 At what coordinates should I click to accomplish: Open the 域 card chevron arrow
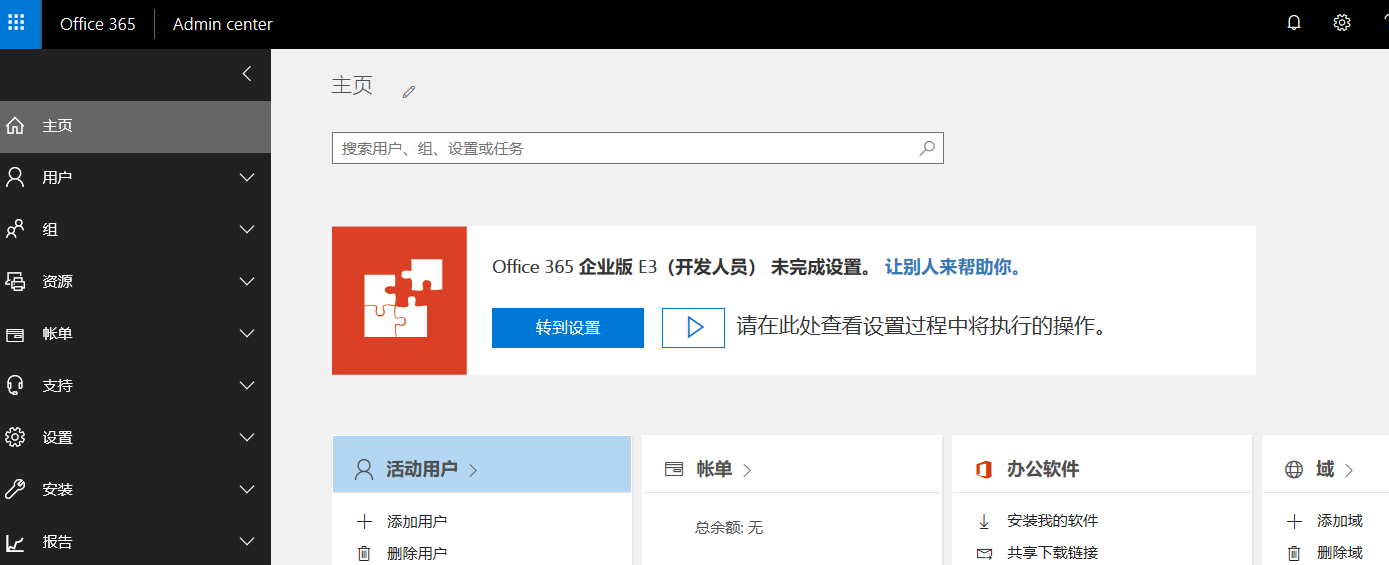point(1349,470)
